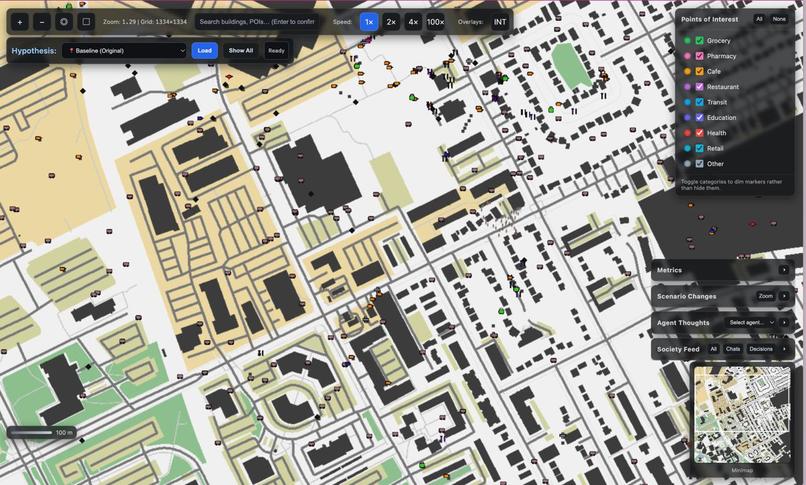Uncheck the Grocery checkbox
This screenshot has height=485, width=806.
(x=699, y=41)
